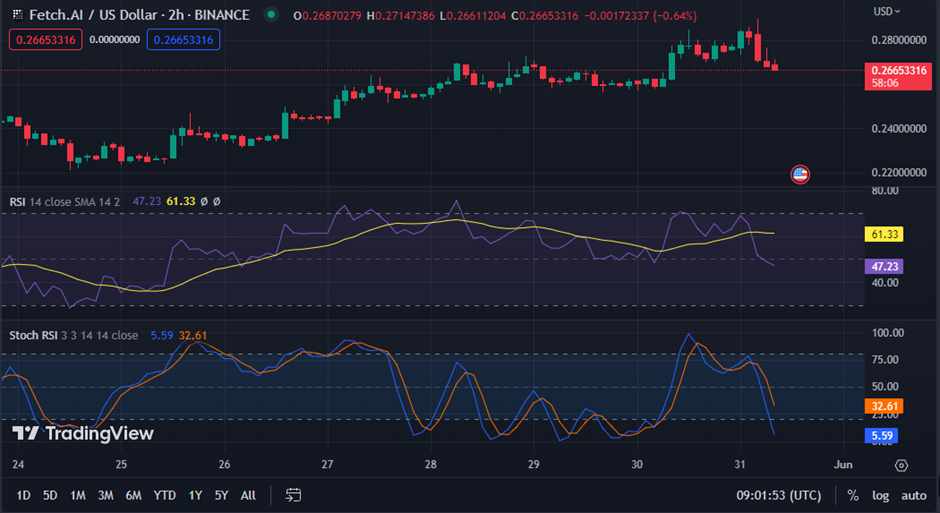Select the 5D time range
This screenshot has height=513, width=940.
[x=50, y=495]
